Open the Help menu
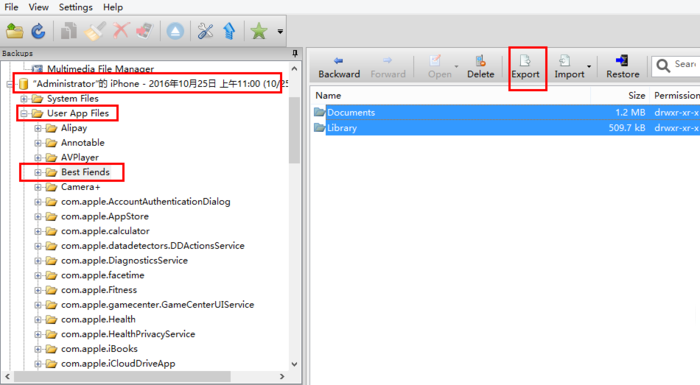The height and width of the screenshot is (385, 700). pyautogui.click(x=112, y=7)
